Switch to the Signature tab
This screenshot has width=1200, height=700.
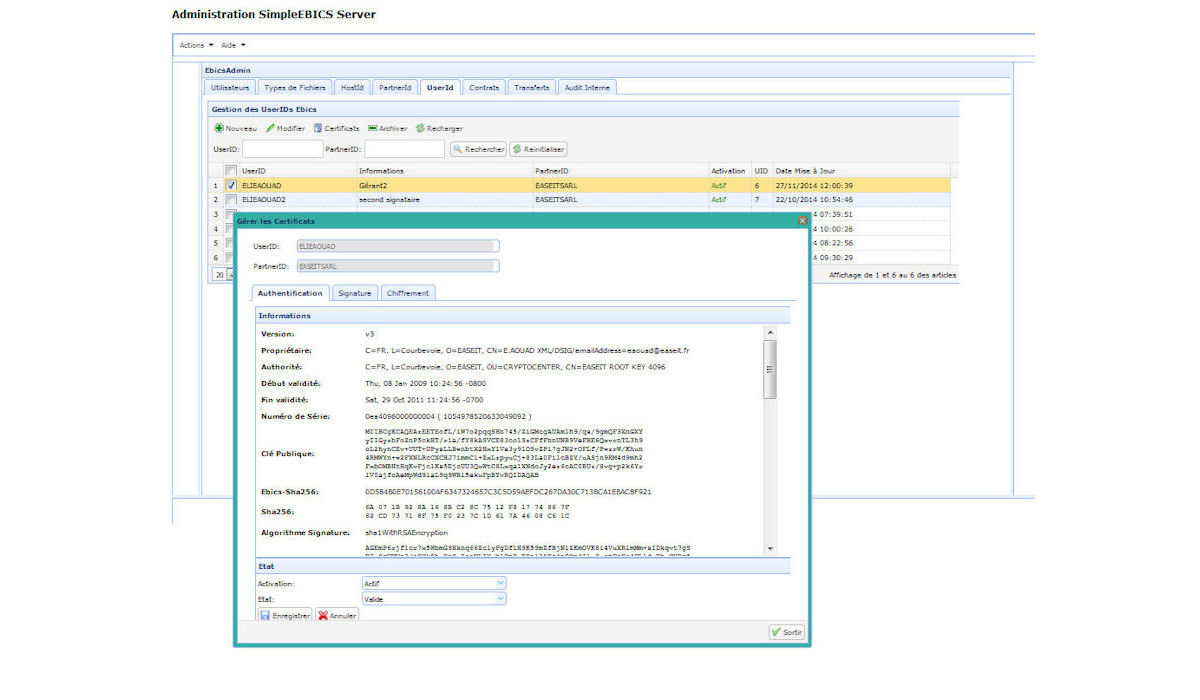(354, 293)
